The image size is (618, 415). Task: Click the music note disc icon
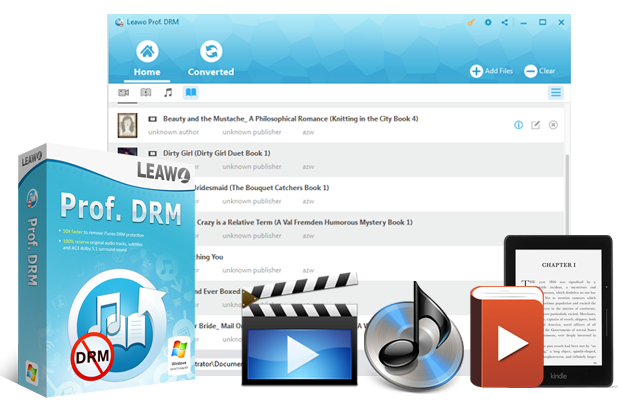[x=413, y=337]
